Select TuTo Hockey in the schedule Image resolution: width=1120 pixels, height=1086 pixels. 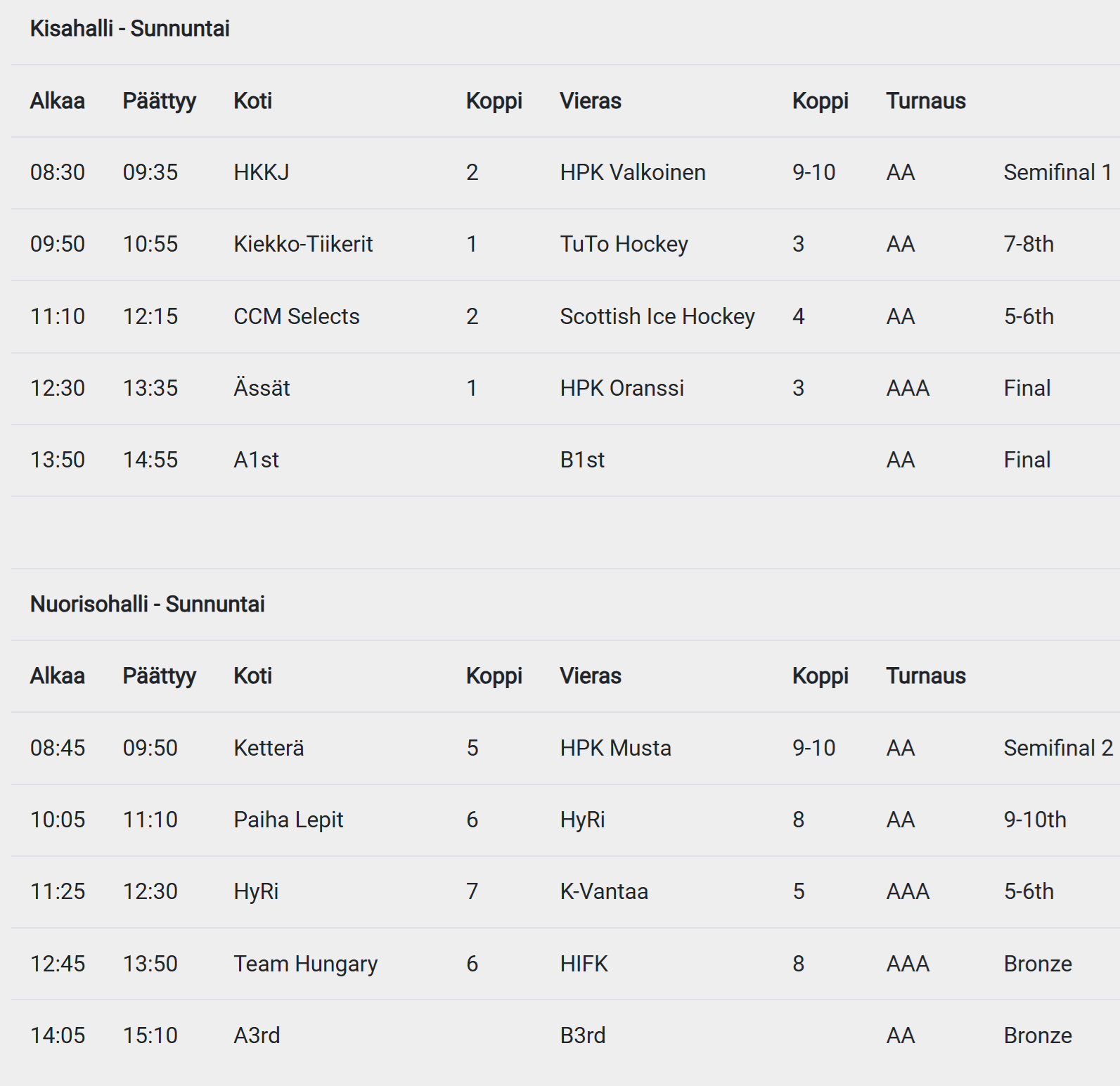pyautogui.click(x=624, y=245)
